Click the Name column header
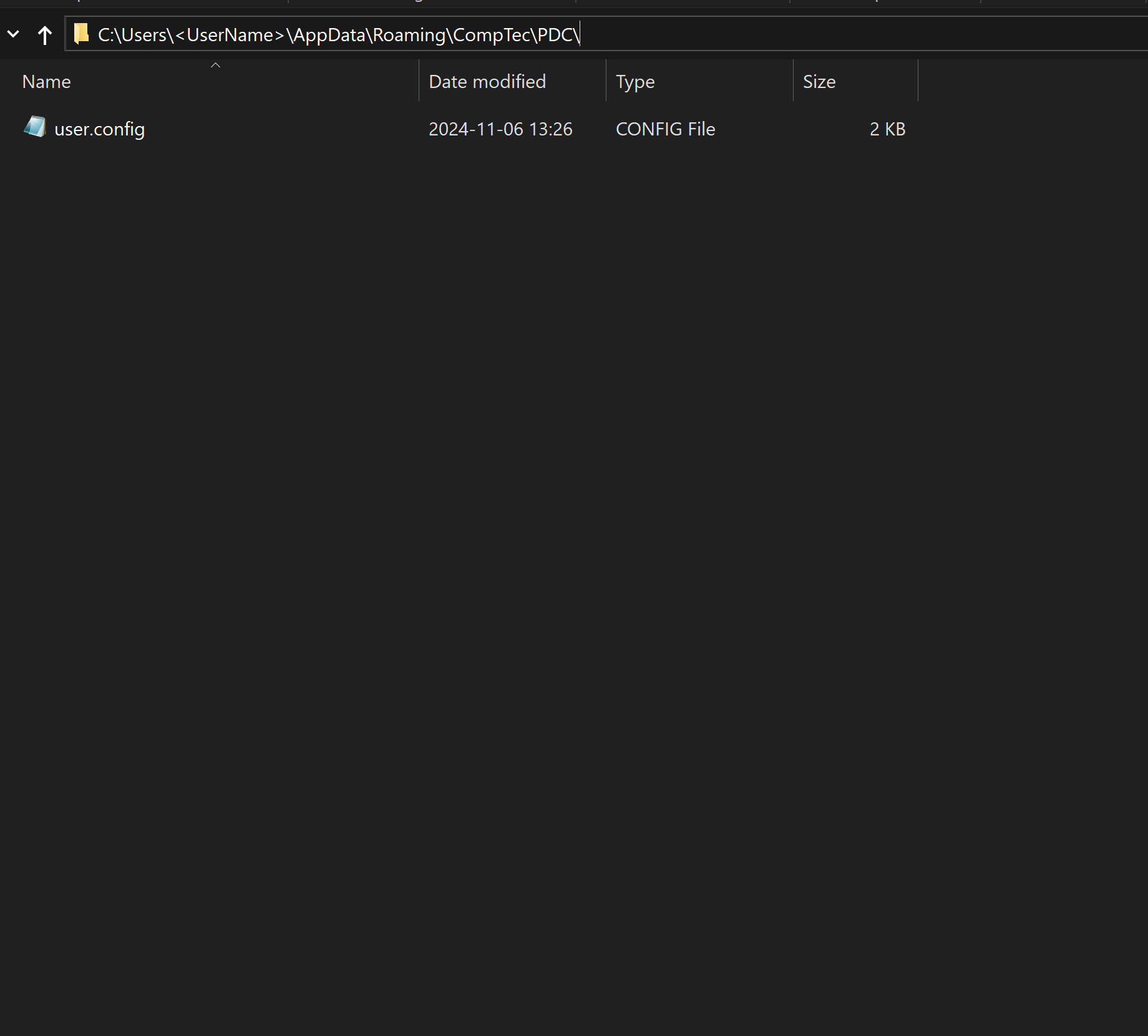 [x=46, y=81]
